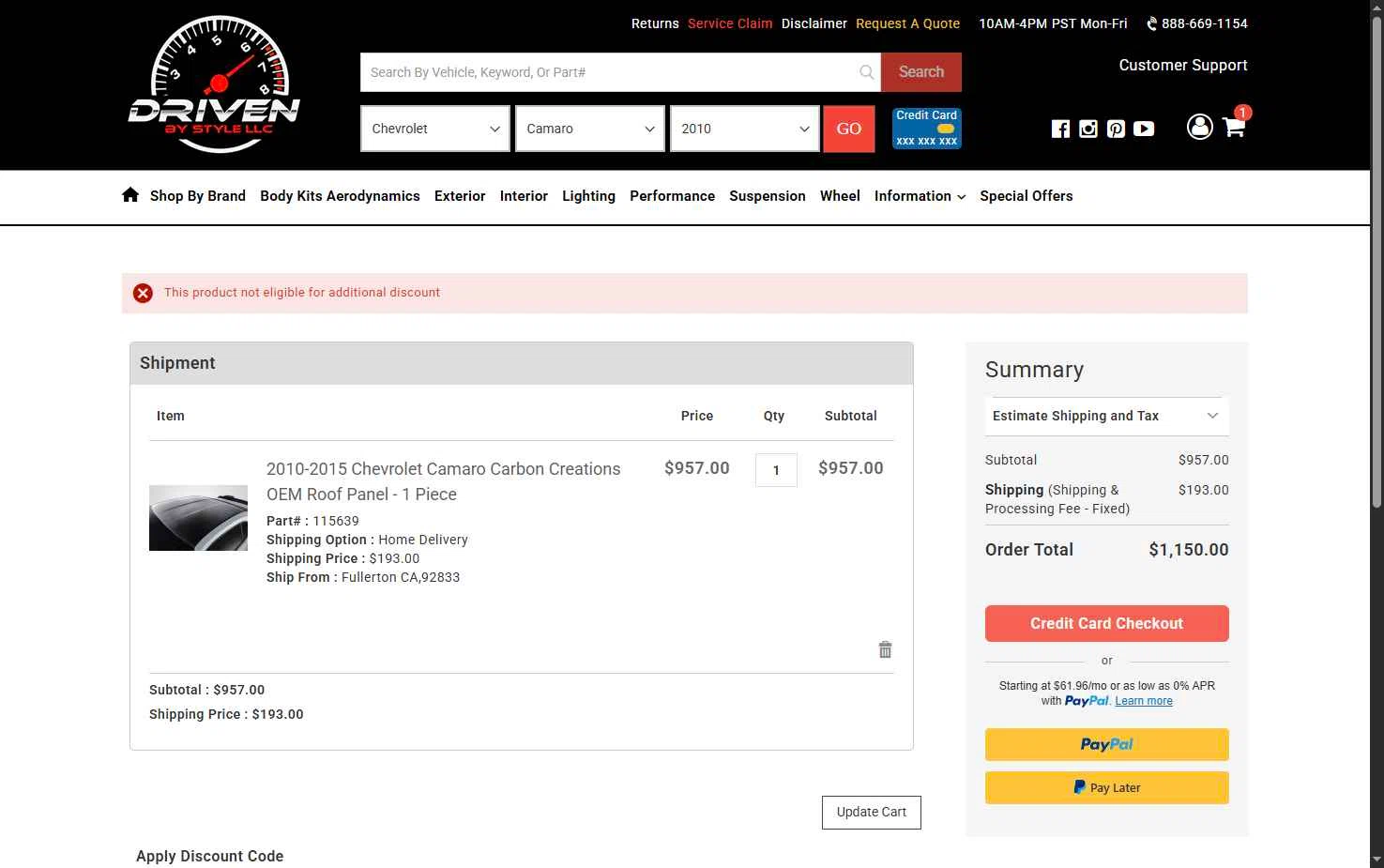Go to home via house icon
This screenshot has height=868, width=1384.
tap(130, 195)
